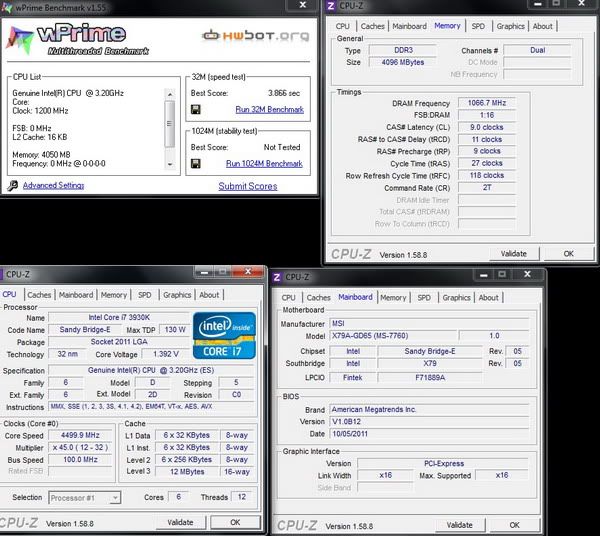This screenshot has height=536, width=600.
Task: Open About tab in Mainboard window
Action: click(488, 298)
